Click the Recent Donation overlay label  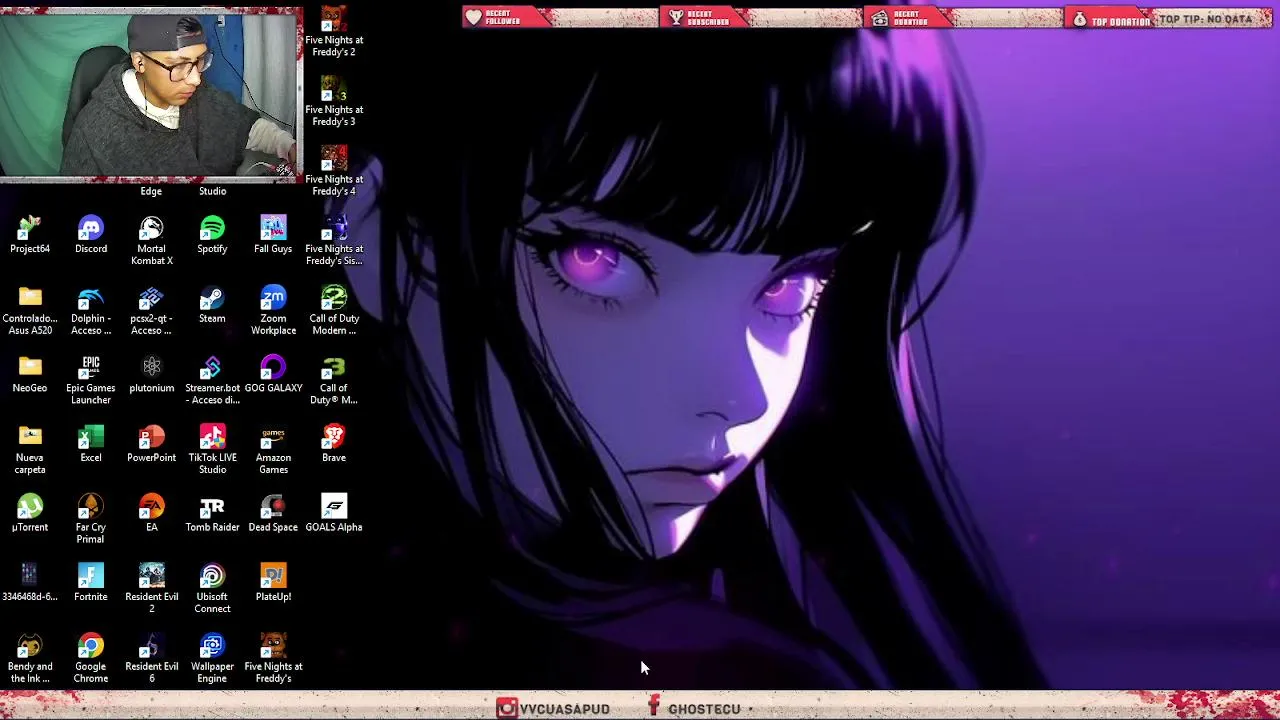point(911,18)
